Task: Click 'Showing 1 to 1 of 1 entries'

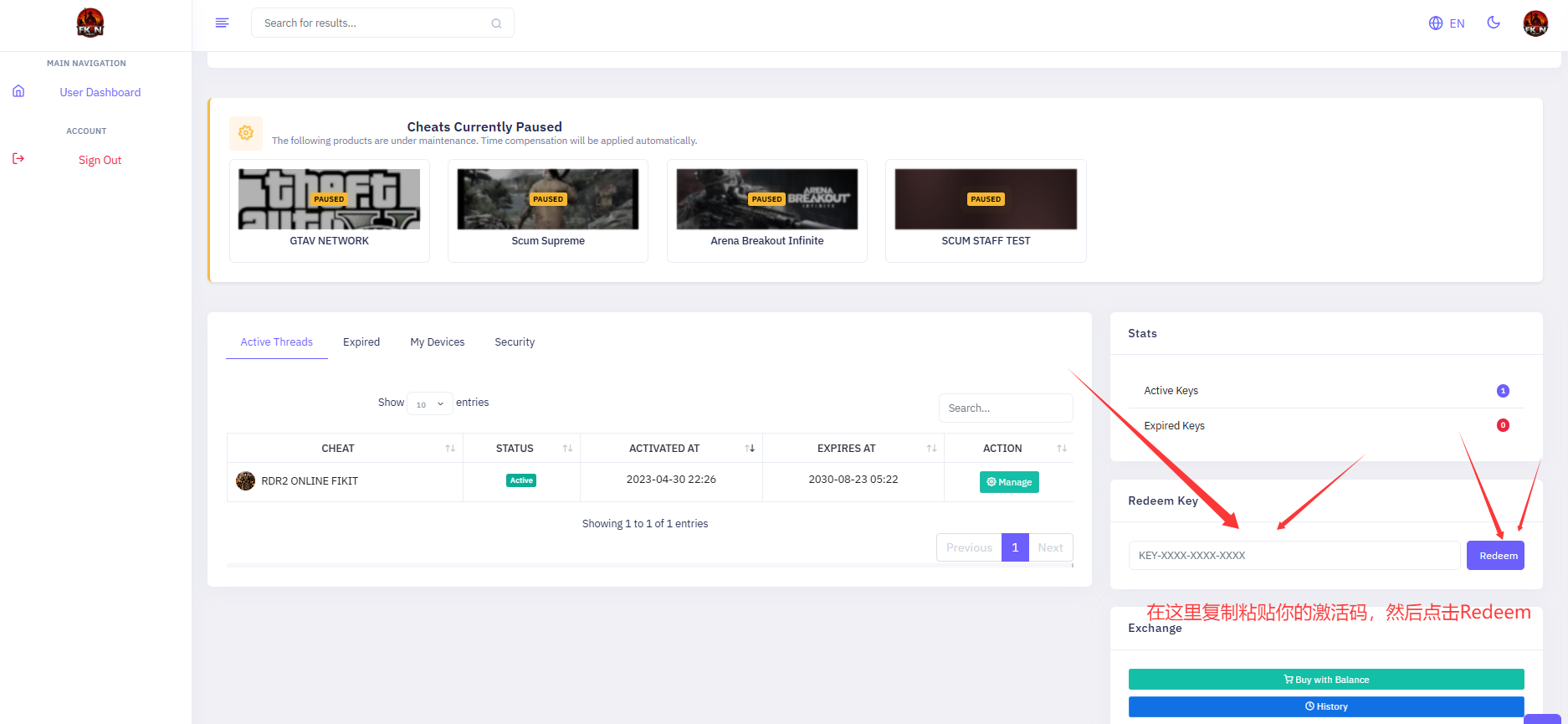Action: (645, 524)
